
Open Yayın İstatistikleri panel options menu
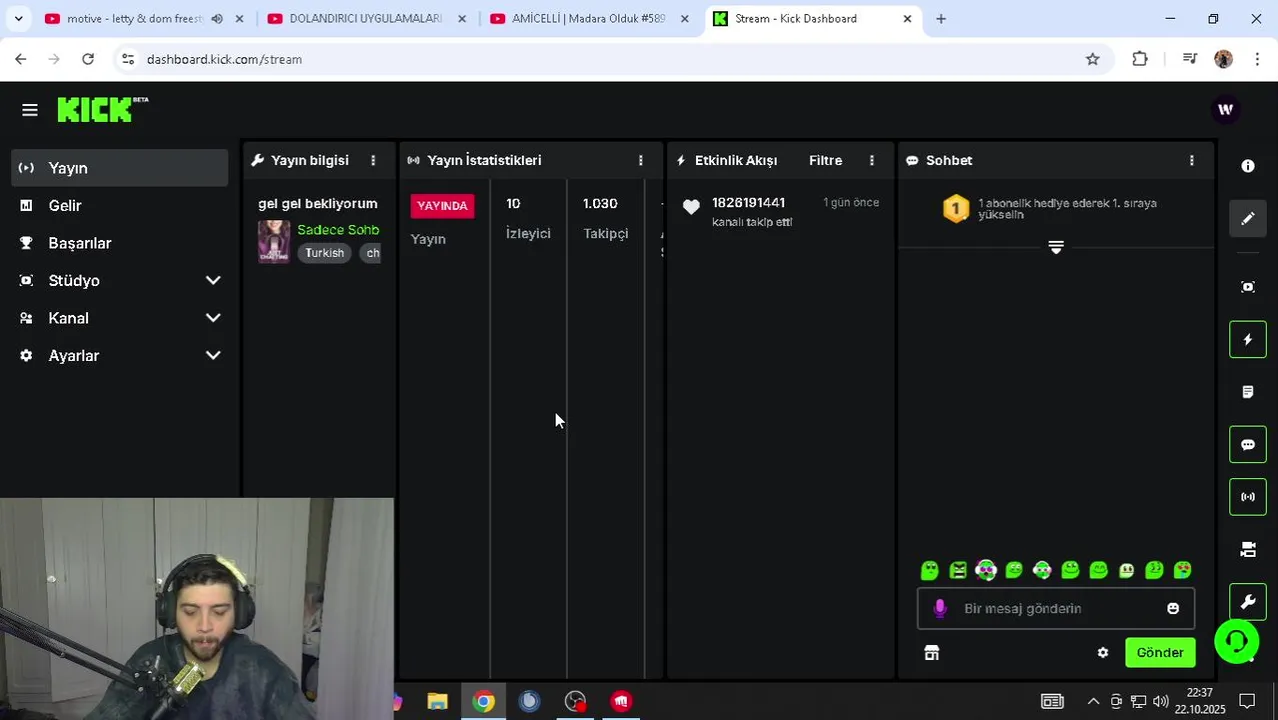(x=641, y=160)
